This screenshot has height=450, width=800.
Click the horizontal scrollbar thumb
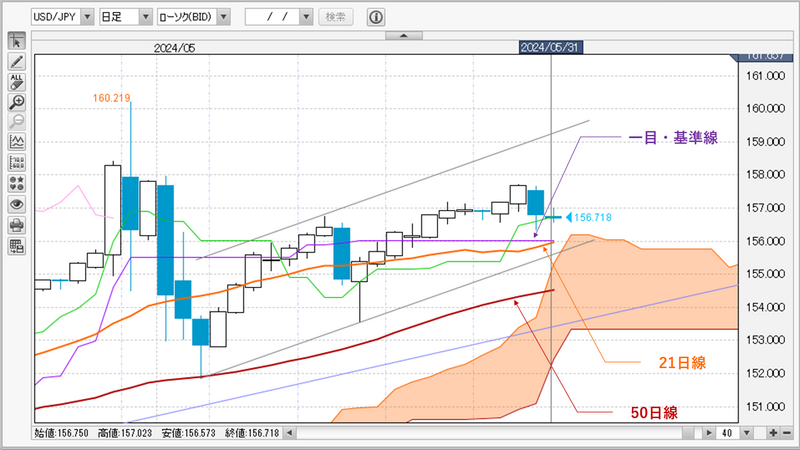688,433
